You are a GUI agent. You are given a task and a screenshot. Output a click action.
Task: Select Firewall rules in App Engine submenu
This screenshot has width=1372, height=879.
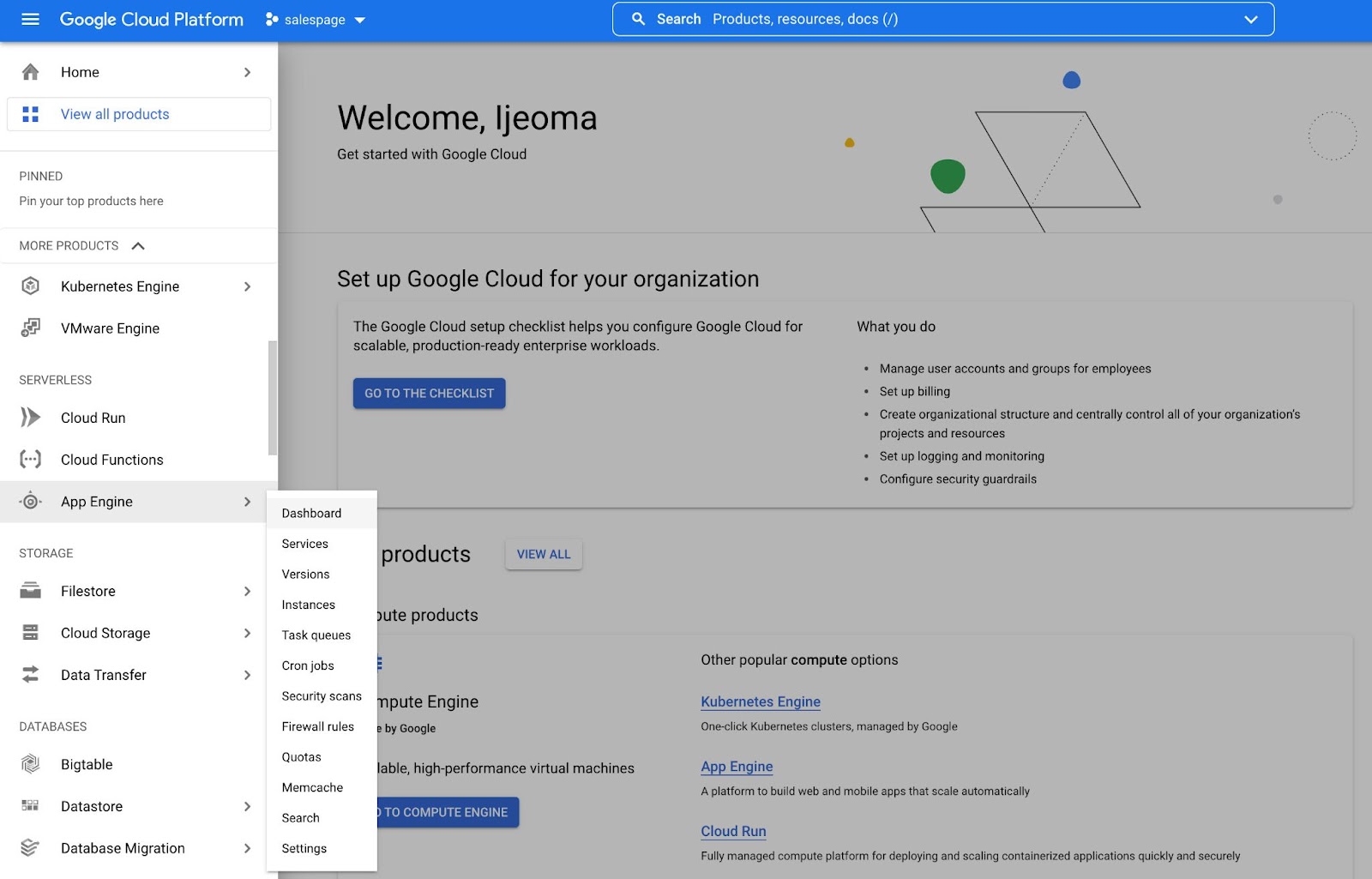coord(322,726)
